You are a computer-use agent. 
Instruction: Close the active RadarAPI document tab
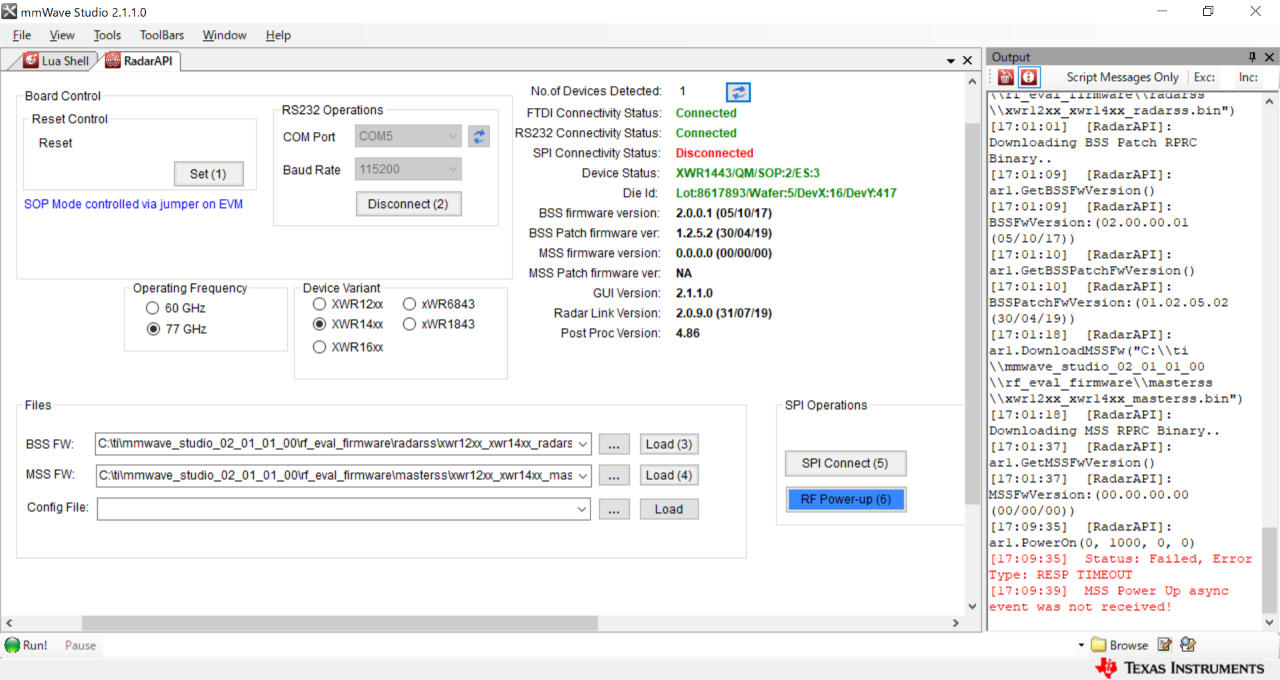[x=968, y=61]
